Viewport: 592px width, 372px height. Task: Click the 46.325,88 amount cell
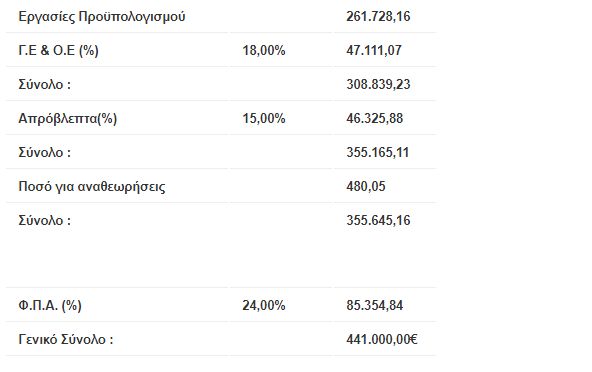tap(375, 119)
